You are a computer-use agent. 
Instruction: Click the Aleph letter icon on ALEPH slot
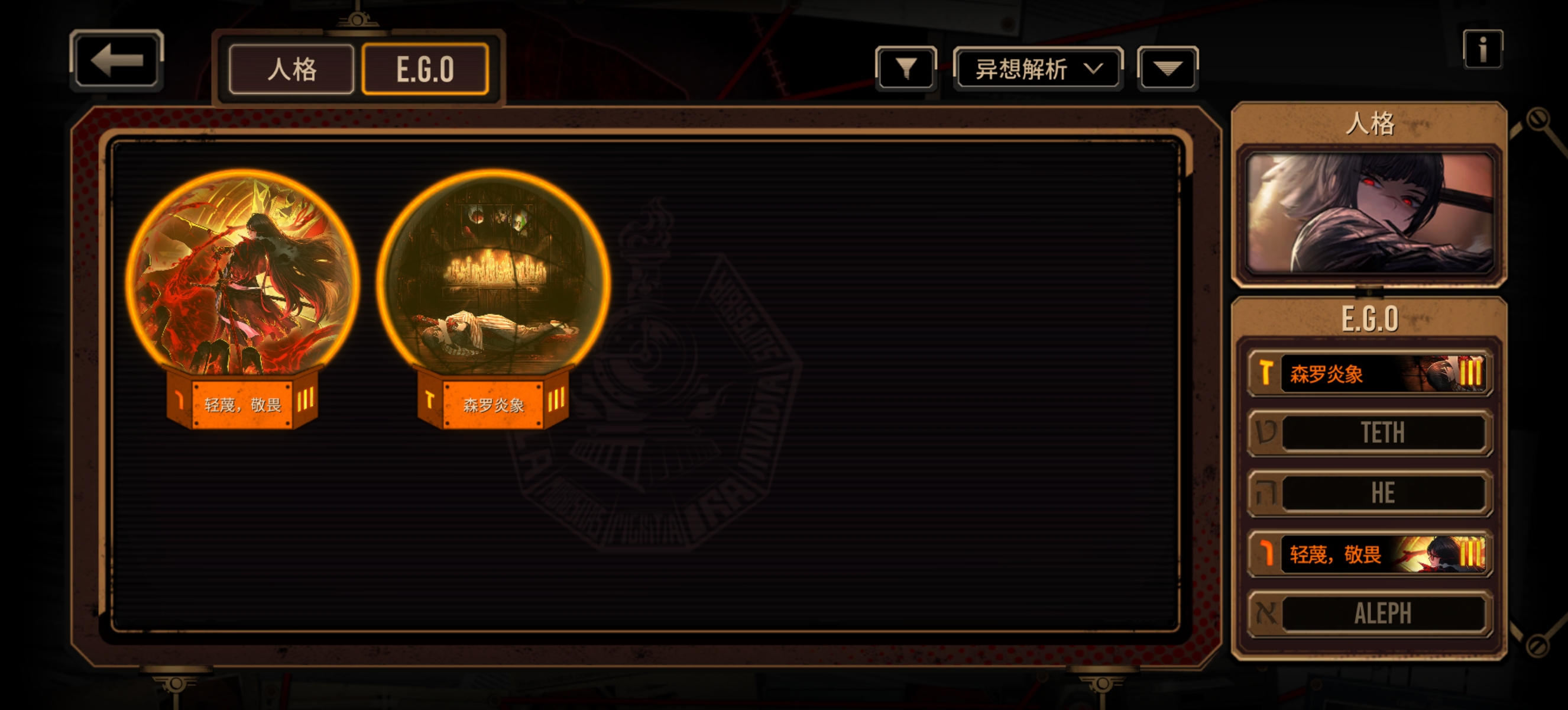1266,613
